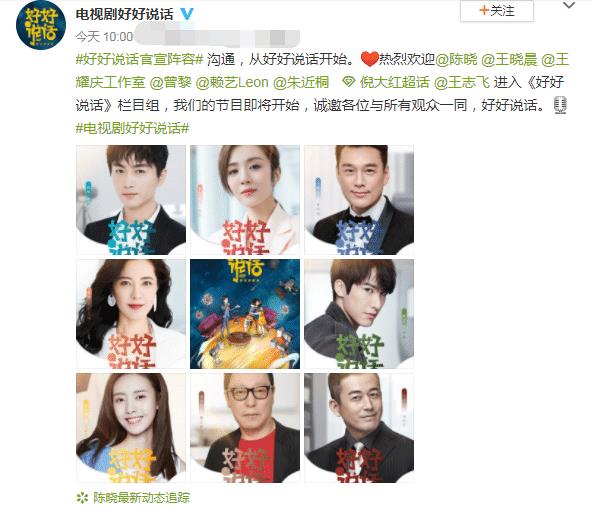The width and height of the screenshot is (592, 508).
Task: Open mention @陈晓 profile link
Action: (456, 60)
